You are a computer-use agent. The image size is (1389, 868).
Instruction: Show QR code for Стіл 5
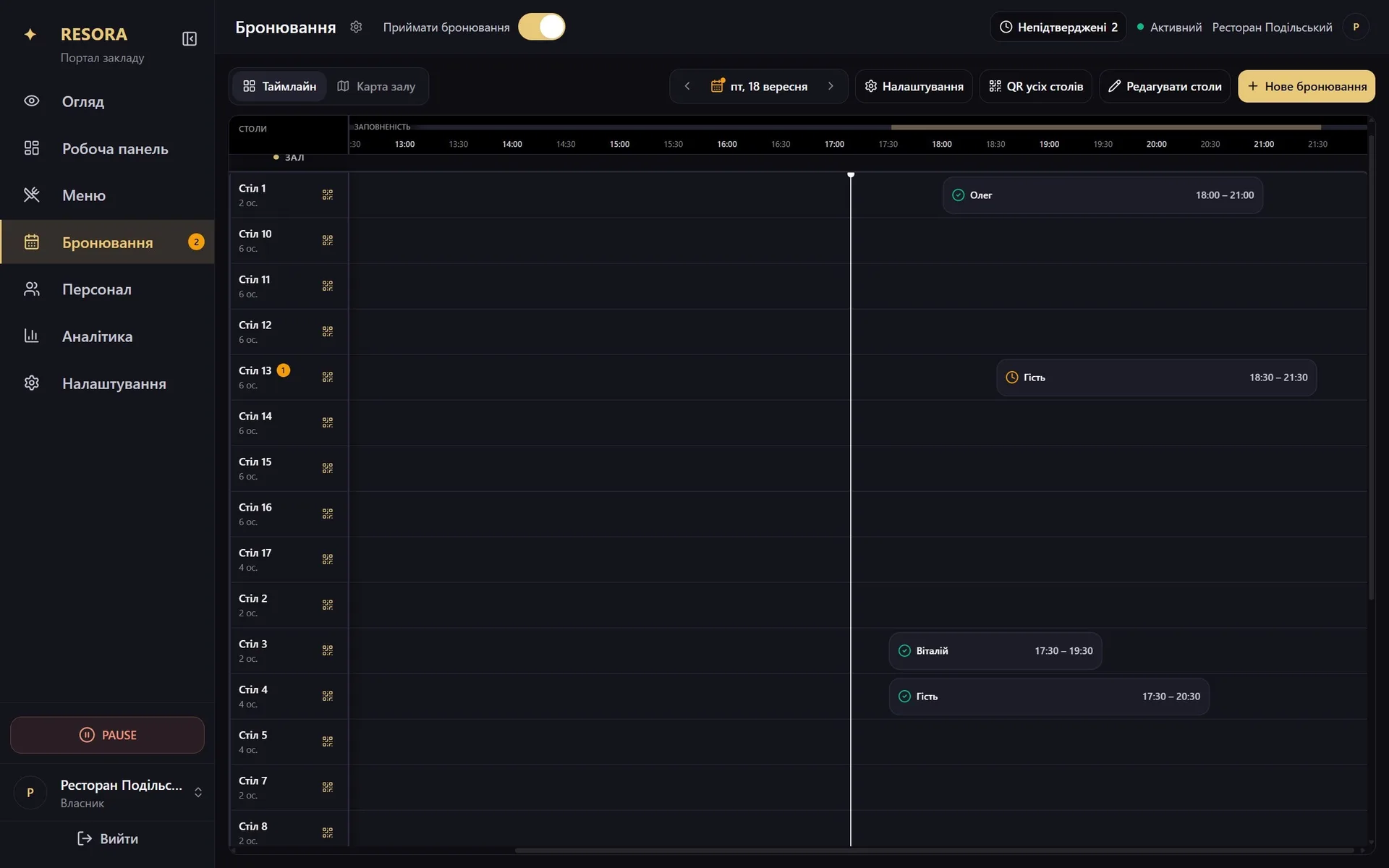click(328, 741)
